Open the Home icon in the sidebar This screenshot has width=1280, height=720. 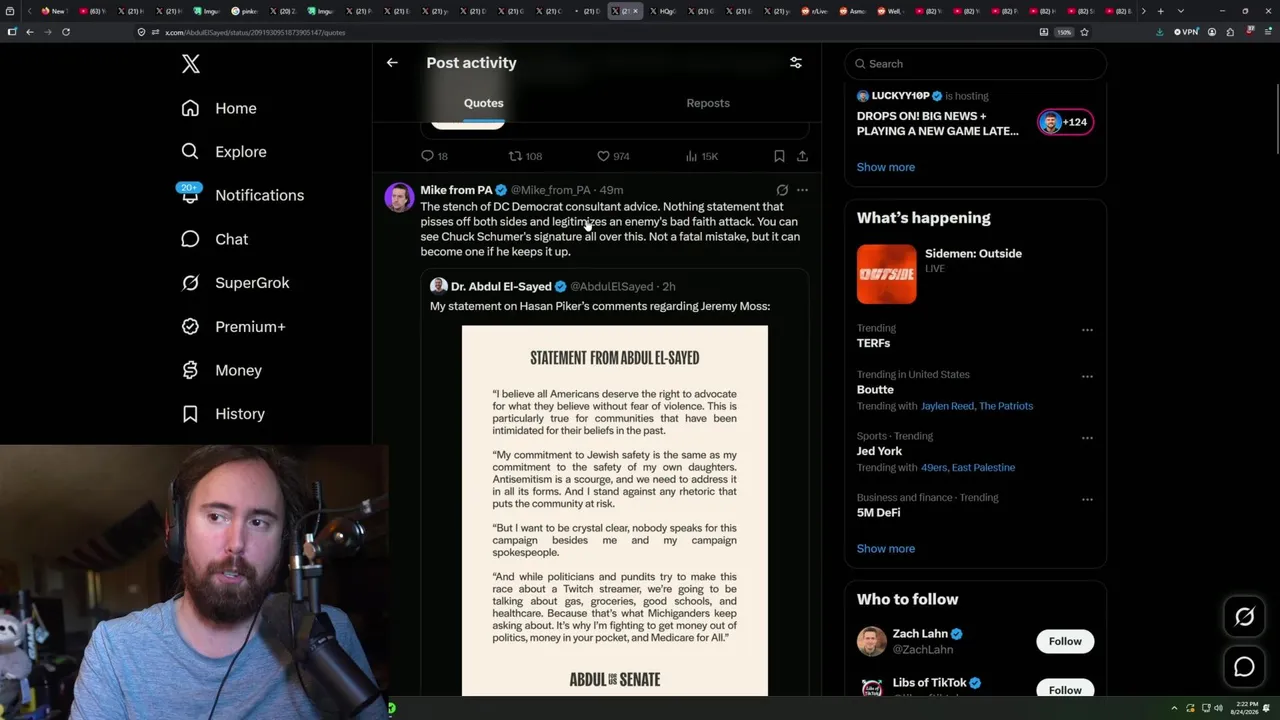point(190,108)
